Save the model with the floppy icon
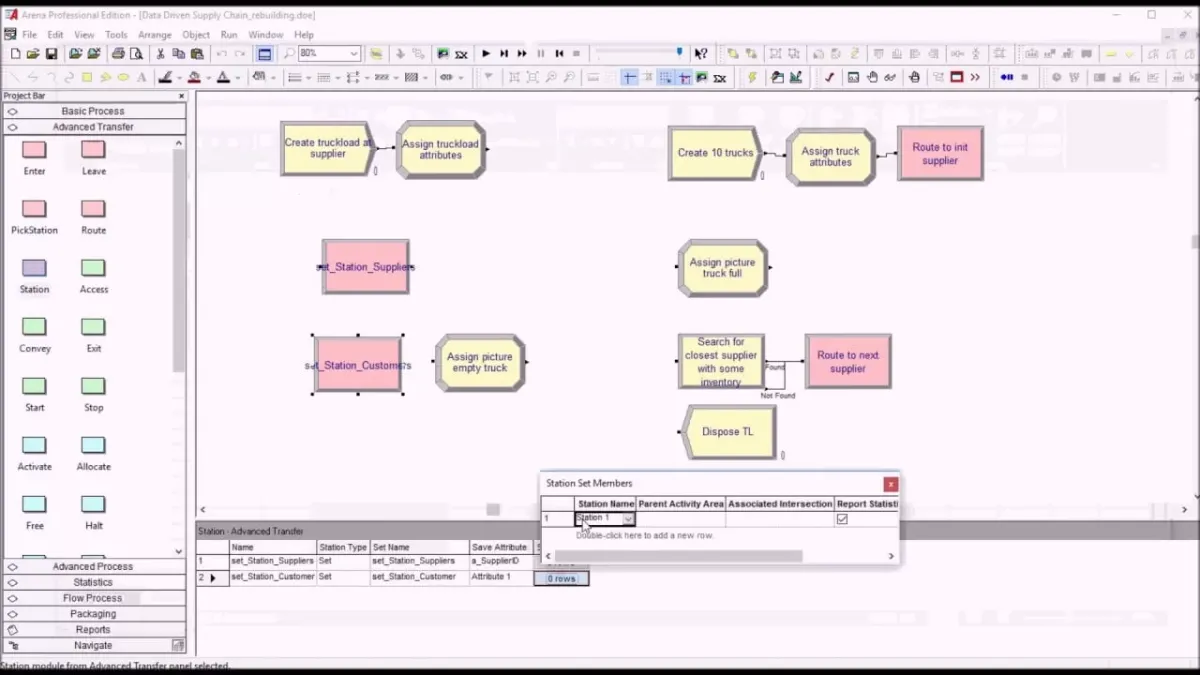The width and height of the screenshot is (1200, 675). (50, 53)
